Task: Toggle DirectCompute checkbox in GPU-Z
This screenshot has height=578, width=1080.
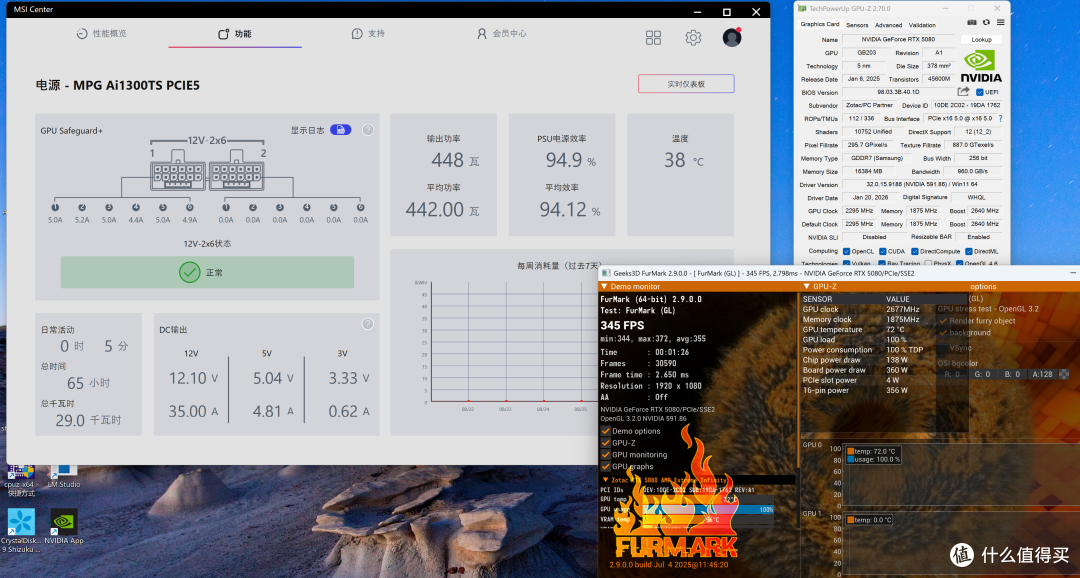Action: click(x=915, y=251)
